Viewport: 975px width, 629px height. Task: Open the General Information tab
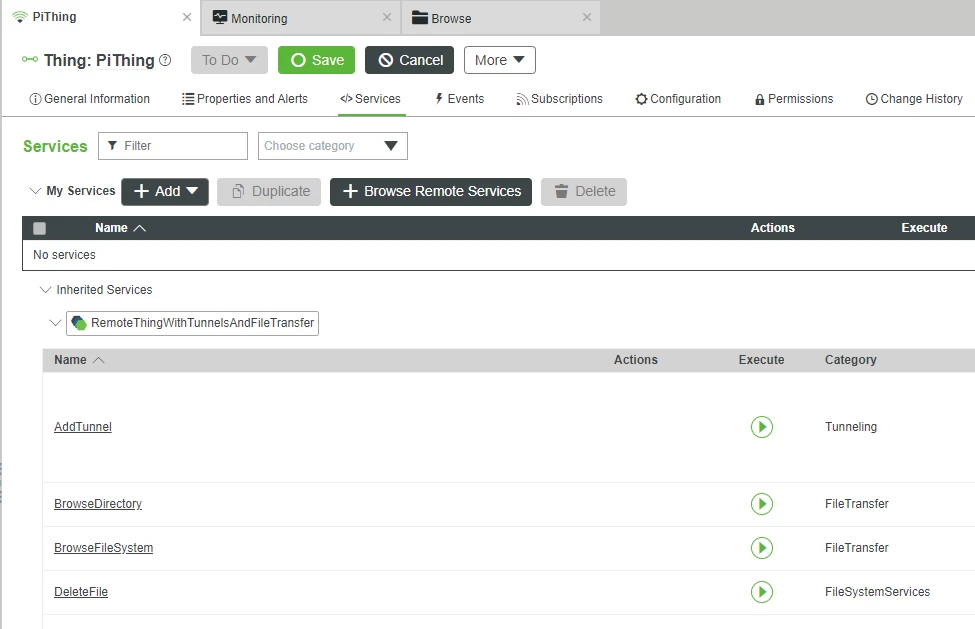pos(90,99)
